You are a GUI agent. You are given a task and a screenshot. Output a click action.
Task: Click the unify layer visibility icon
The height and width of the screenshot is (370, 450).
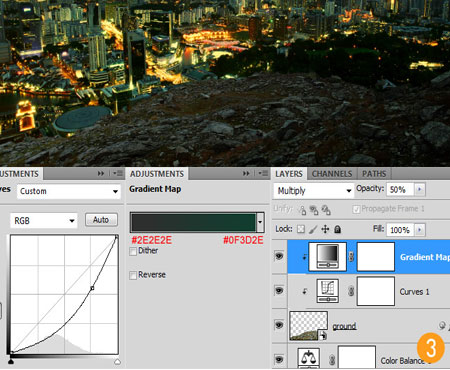314,210
